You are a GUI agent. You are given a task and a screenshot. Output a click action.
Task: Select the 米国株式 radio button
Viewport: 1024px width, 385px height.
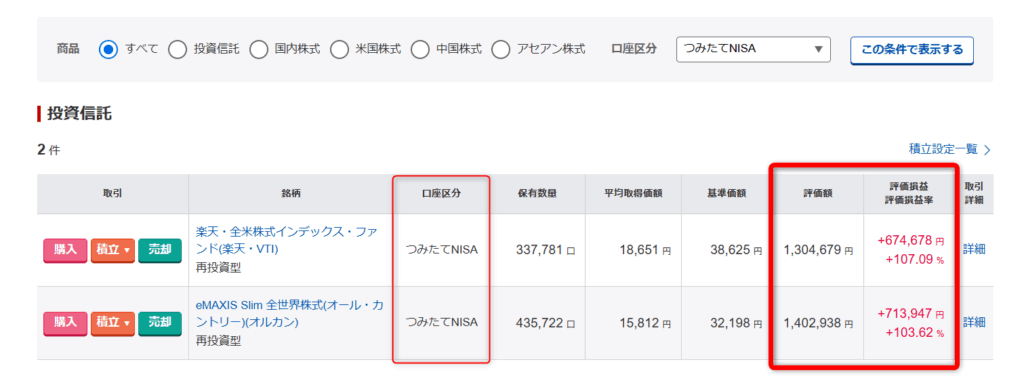(x=340, y=50)
